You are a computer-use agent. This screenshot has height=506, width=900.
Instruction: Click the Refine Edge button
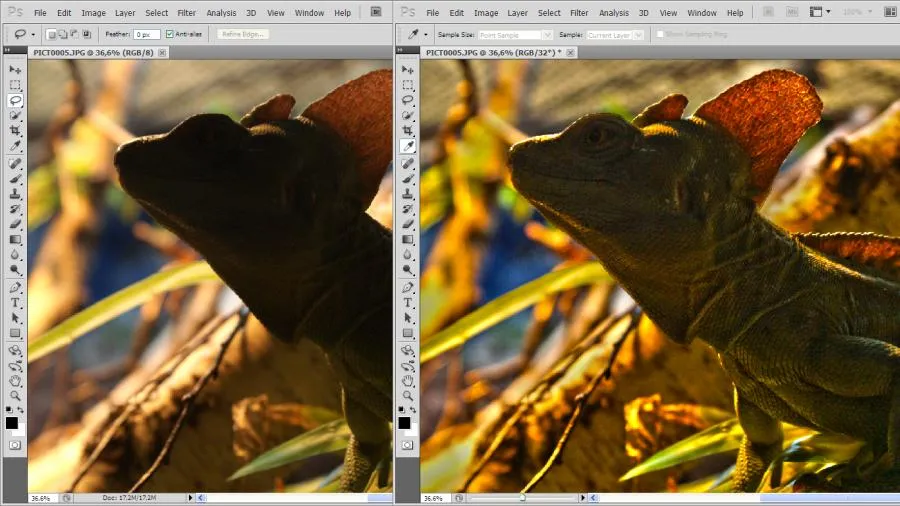tap(242, 34)
